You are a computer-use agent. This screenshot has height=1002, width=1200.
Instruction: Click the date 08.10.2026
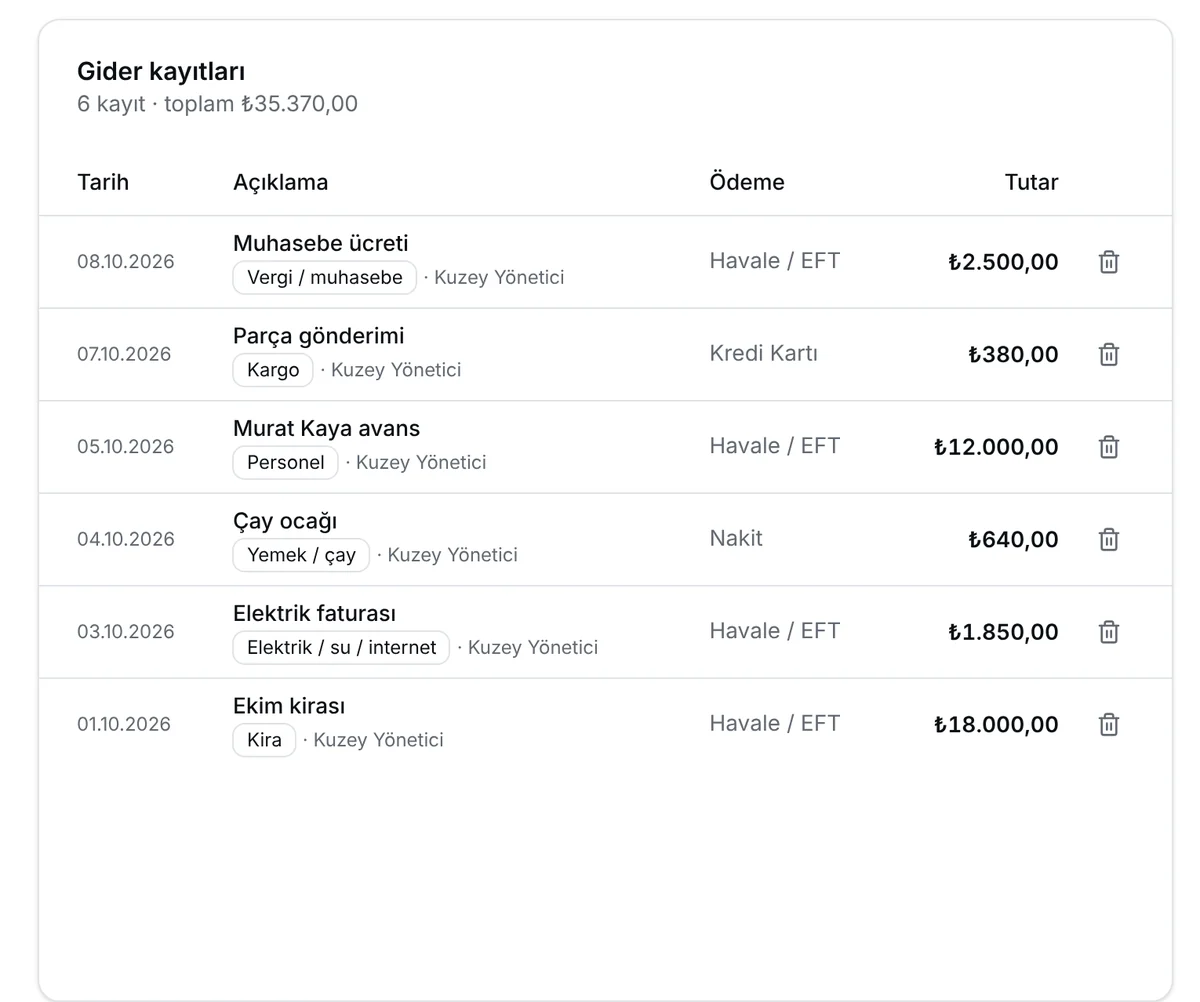[126, 262]
